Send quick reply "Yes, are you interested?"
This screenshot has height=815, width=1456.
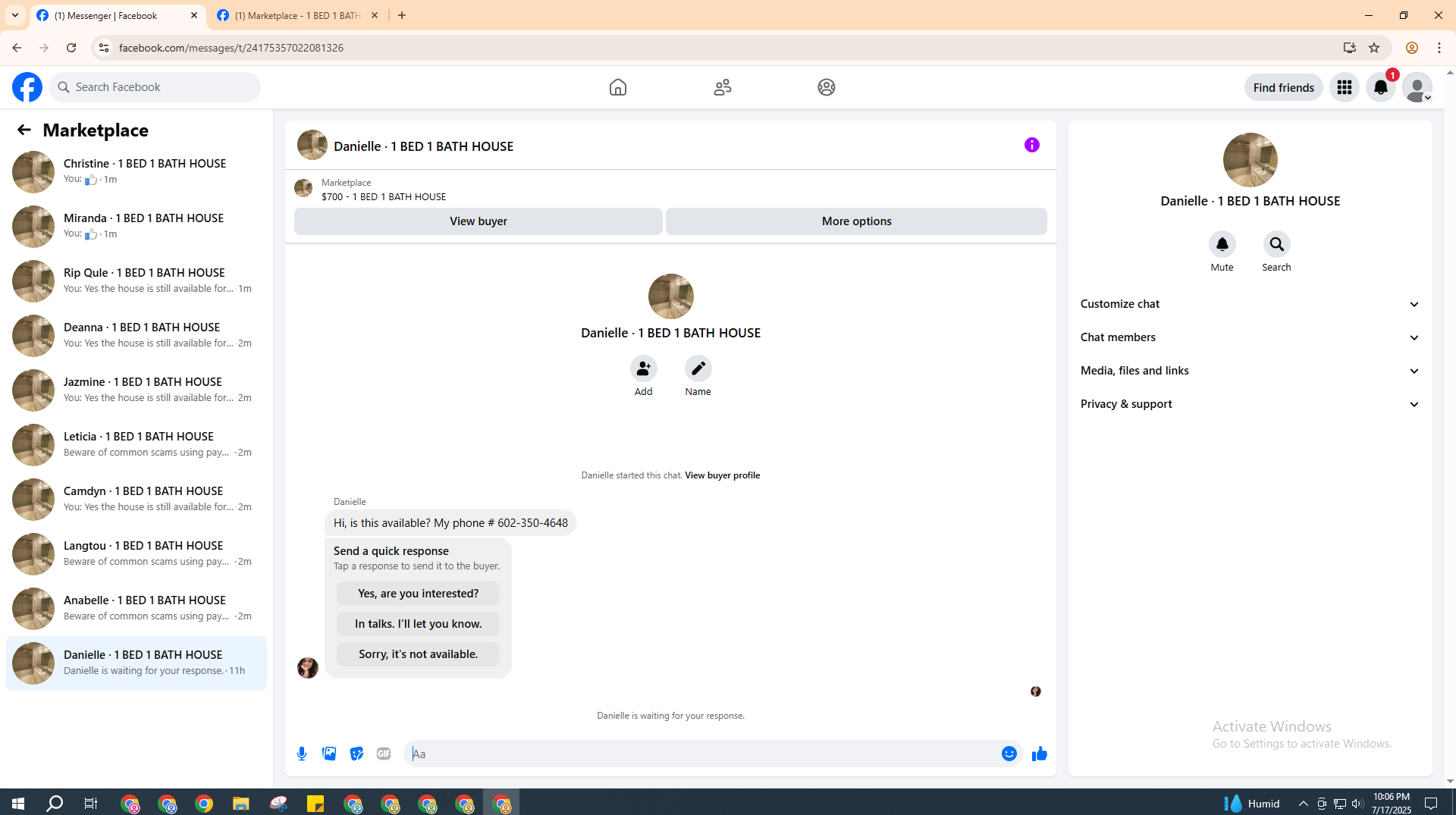419,594
